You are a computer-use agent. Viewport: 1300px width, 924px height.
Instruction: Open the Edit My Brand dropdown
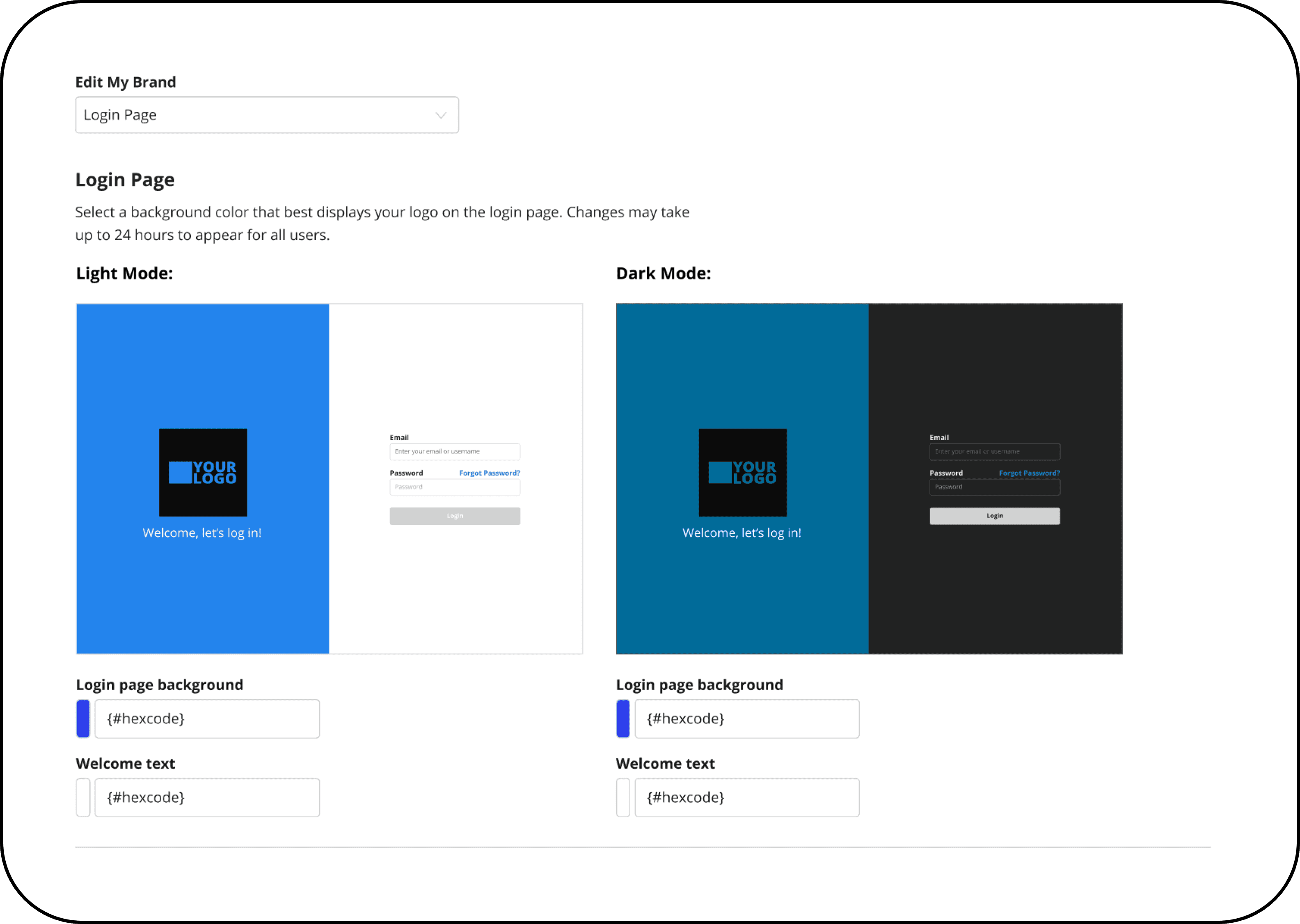coord(267,115)
